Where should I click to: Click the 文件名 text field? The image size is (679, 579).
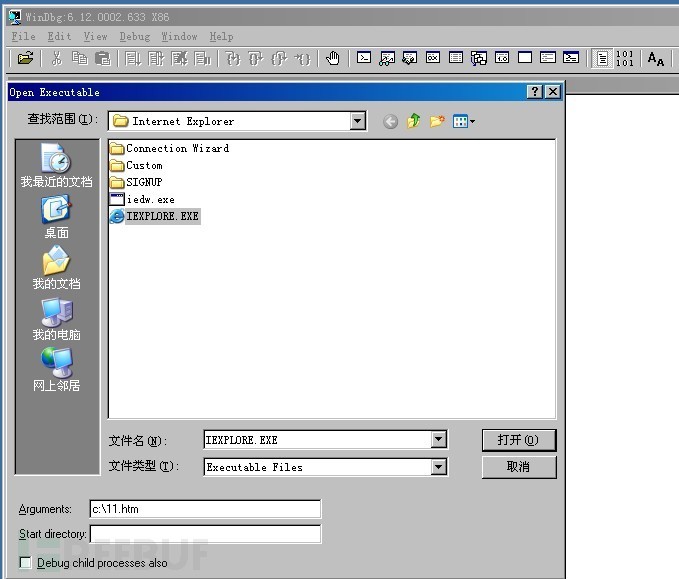(317, 440)
